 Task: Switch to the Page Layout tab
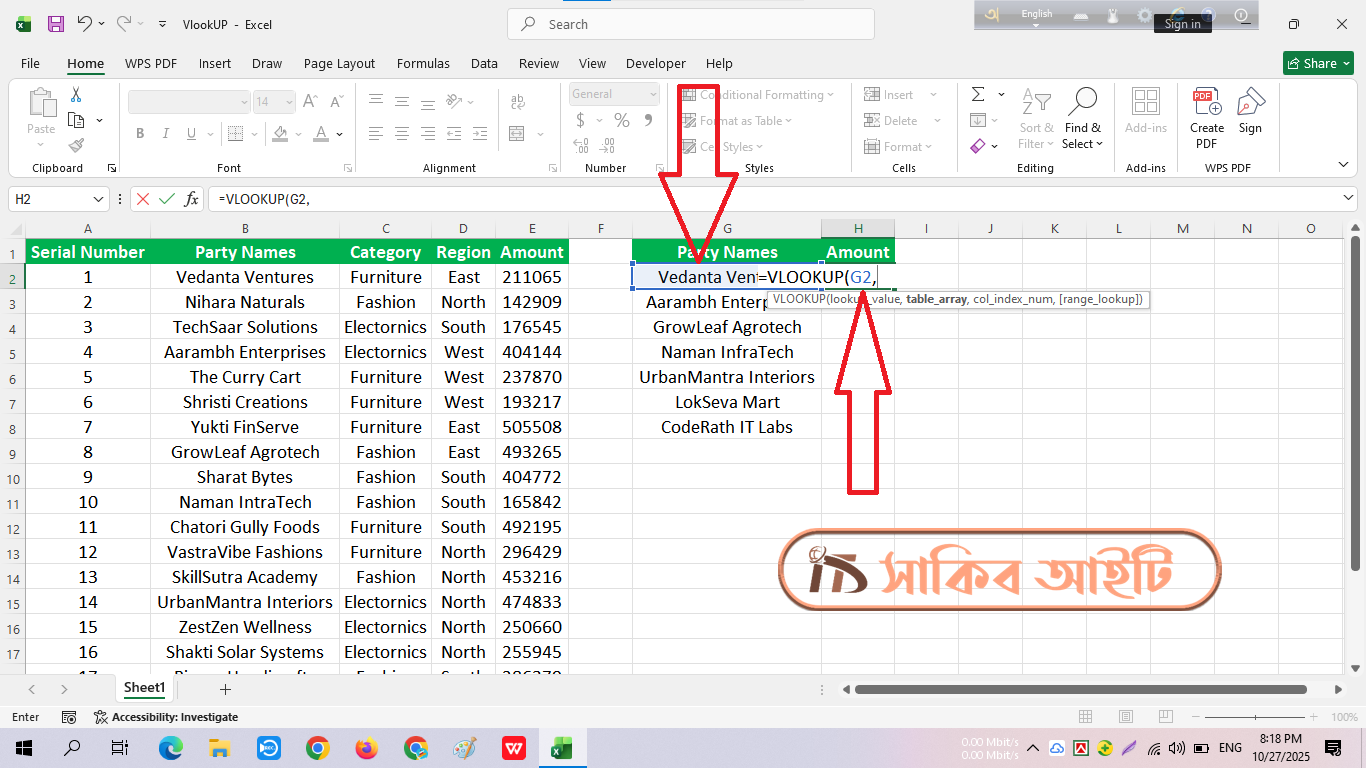(x=339, y=63)
